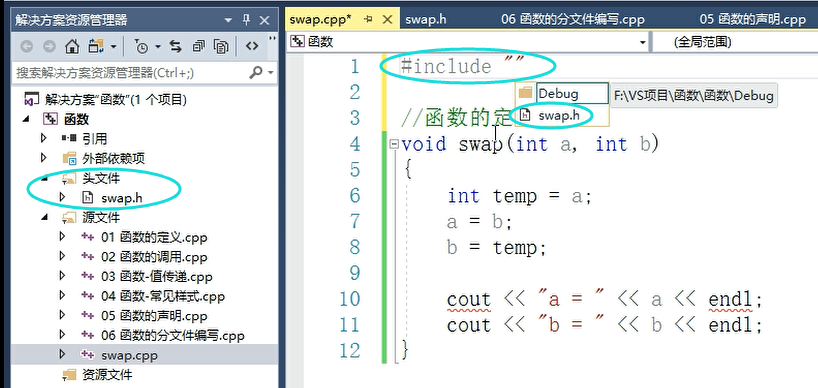The height and width of the screenshot is (388, 818).
Task: Click the Home icon in Solution Explorer toolbar
Action: point(71,47)
